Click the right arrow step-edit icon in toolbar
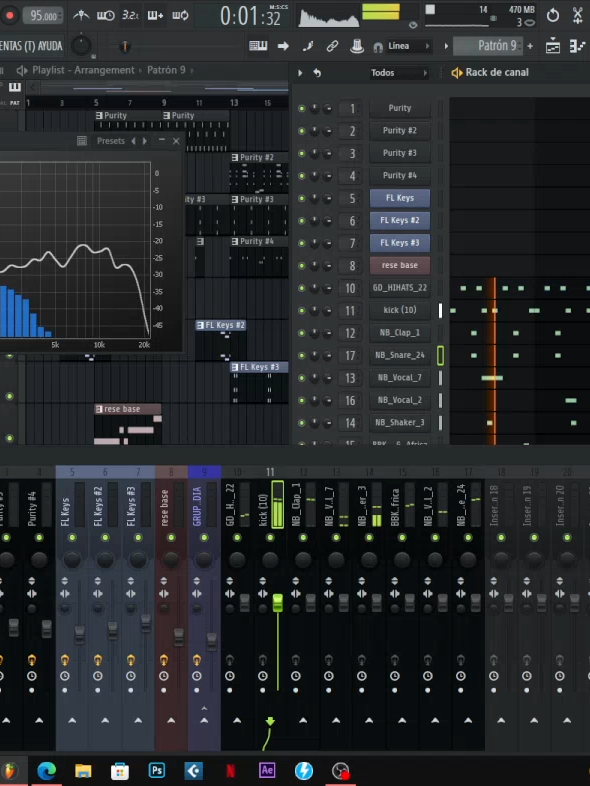The height and width of the screenshot is (786, 590). point(283,46)
